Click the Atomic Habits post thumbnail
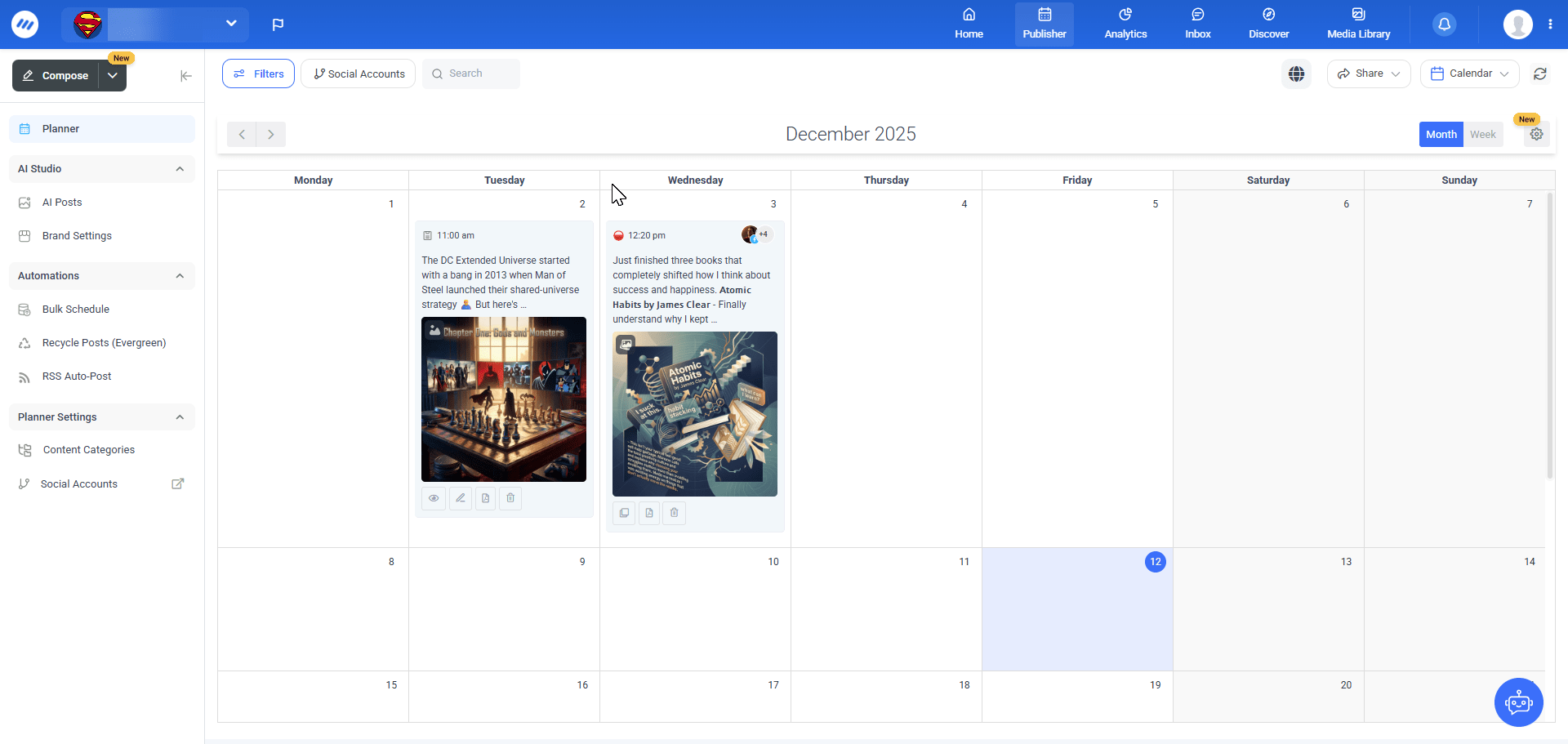 695,413
